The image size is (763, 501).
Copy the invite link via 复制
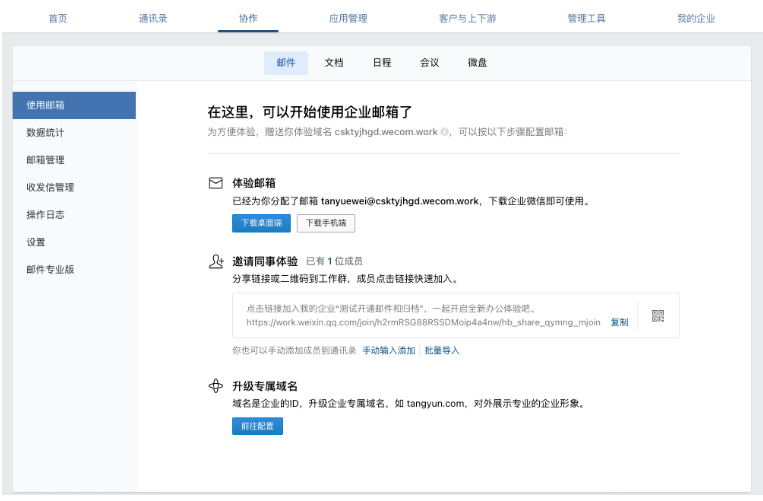pos(620,323)
